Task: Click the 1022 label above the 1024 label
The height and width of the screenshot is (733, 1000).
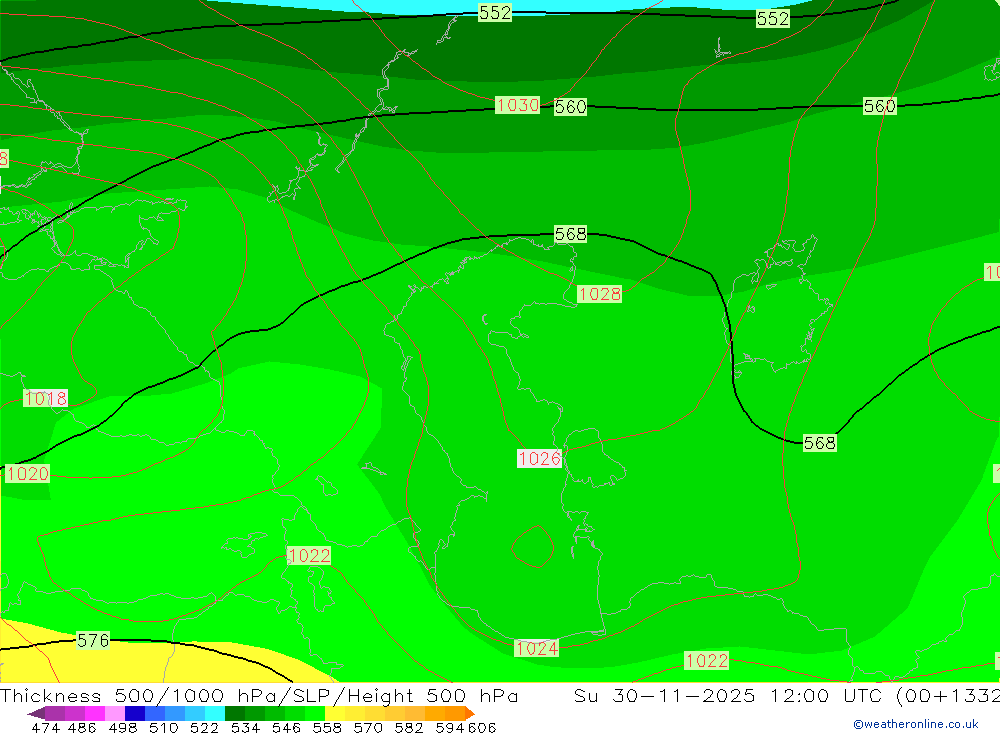Action: coord(309,556)
